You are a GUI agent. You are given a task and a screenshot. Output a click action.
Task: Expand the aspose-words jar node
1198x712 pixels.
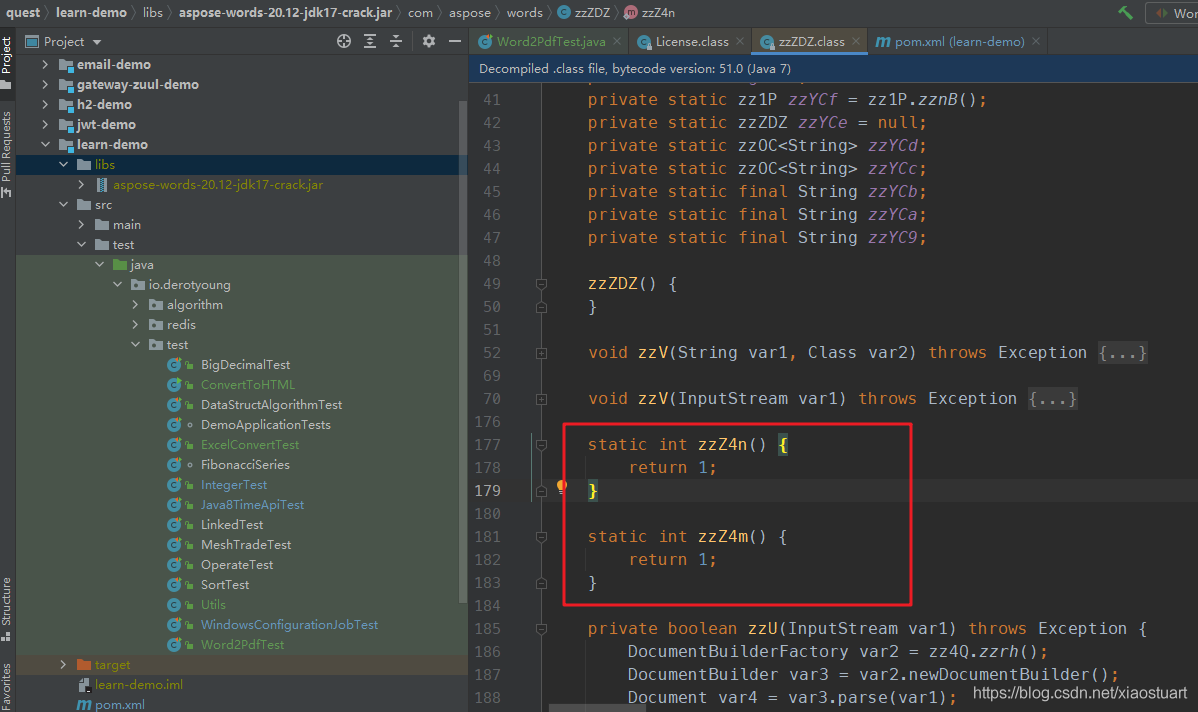[82, 184]
